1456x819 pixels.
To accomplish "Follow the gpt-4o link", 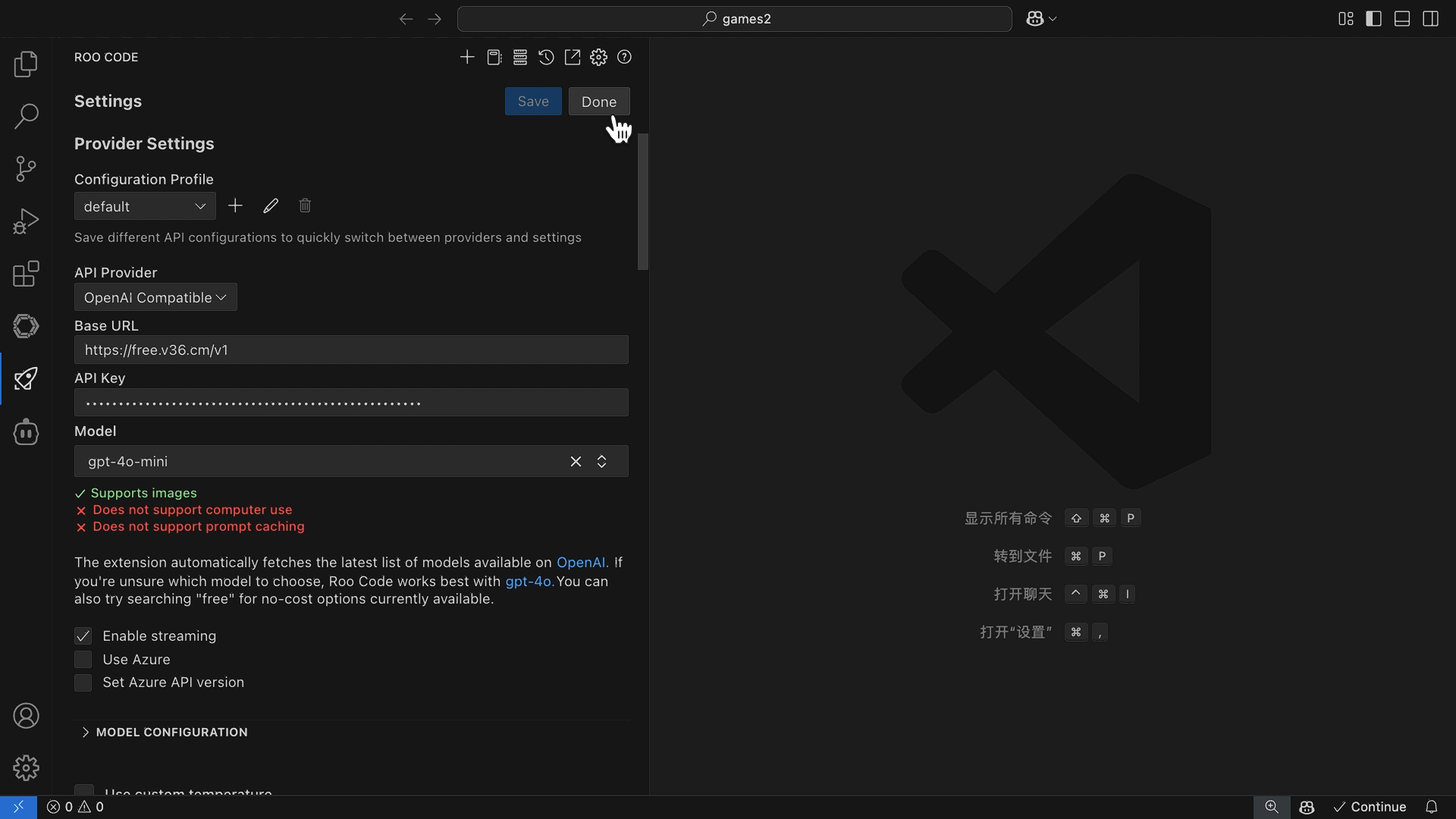I will point(529,582).
